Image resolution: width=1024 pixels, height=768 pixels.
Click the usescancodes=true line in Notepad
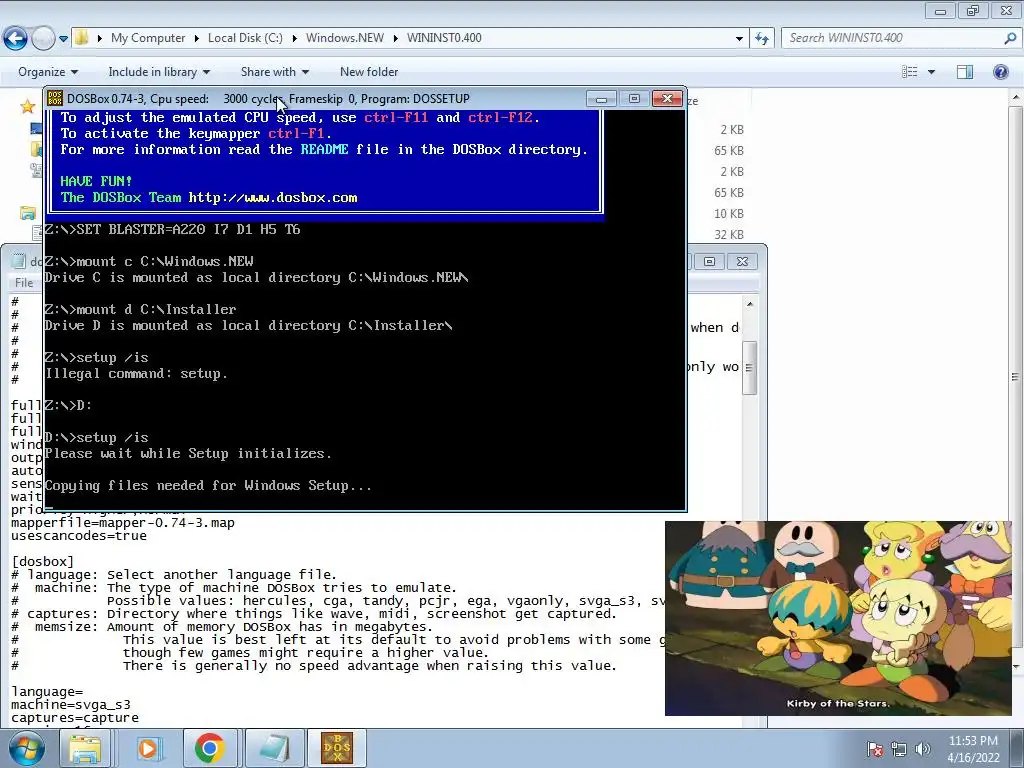(x=78, y=536)
